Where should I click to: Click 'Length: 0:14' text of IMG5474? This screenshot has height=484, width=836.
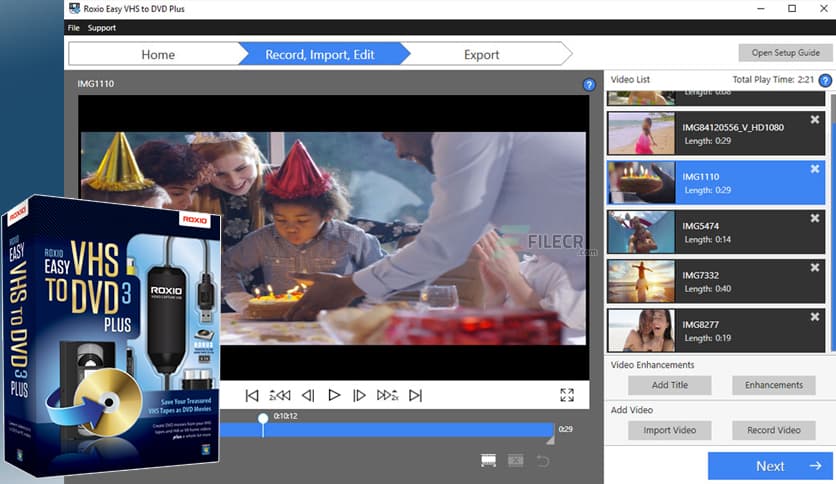708,240
